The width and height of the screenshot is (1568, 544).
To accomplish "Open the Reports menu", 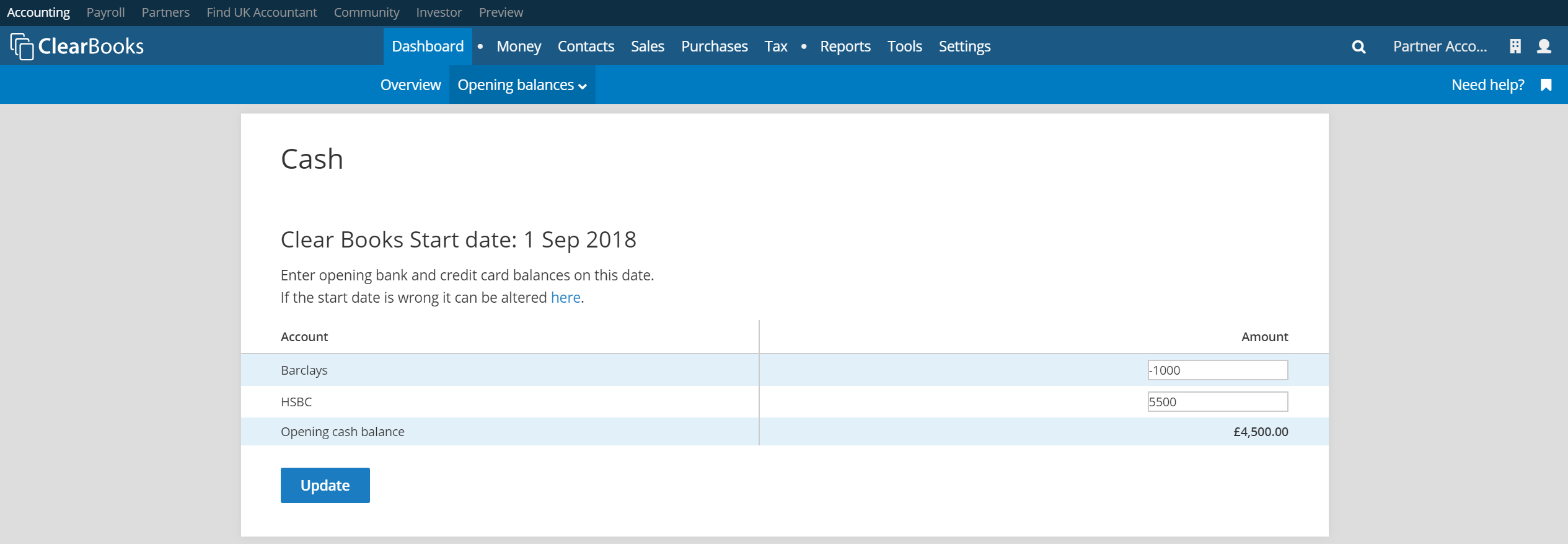I will pos(845,47).
